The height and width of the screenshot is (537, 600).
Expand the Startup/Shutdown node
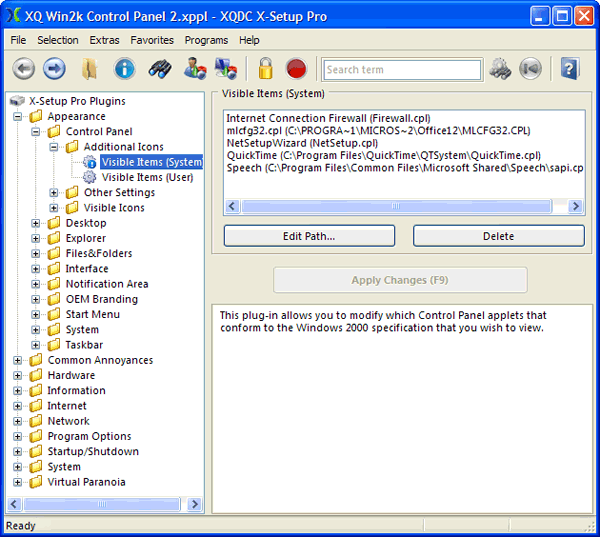[18, 452]
